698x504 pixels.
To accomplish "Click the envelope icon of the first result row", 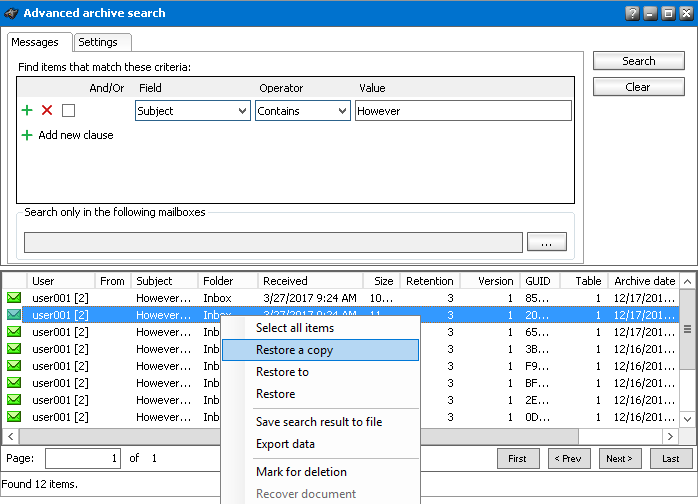I will (x=14, y=298).
